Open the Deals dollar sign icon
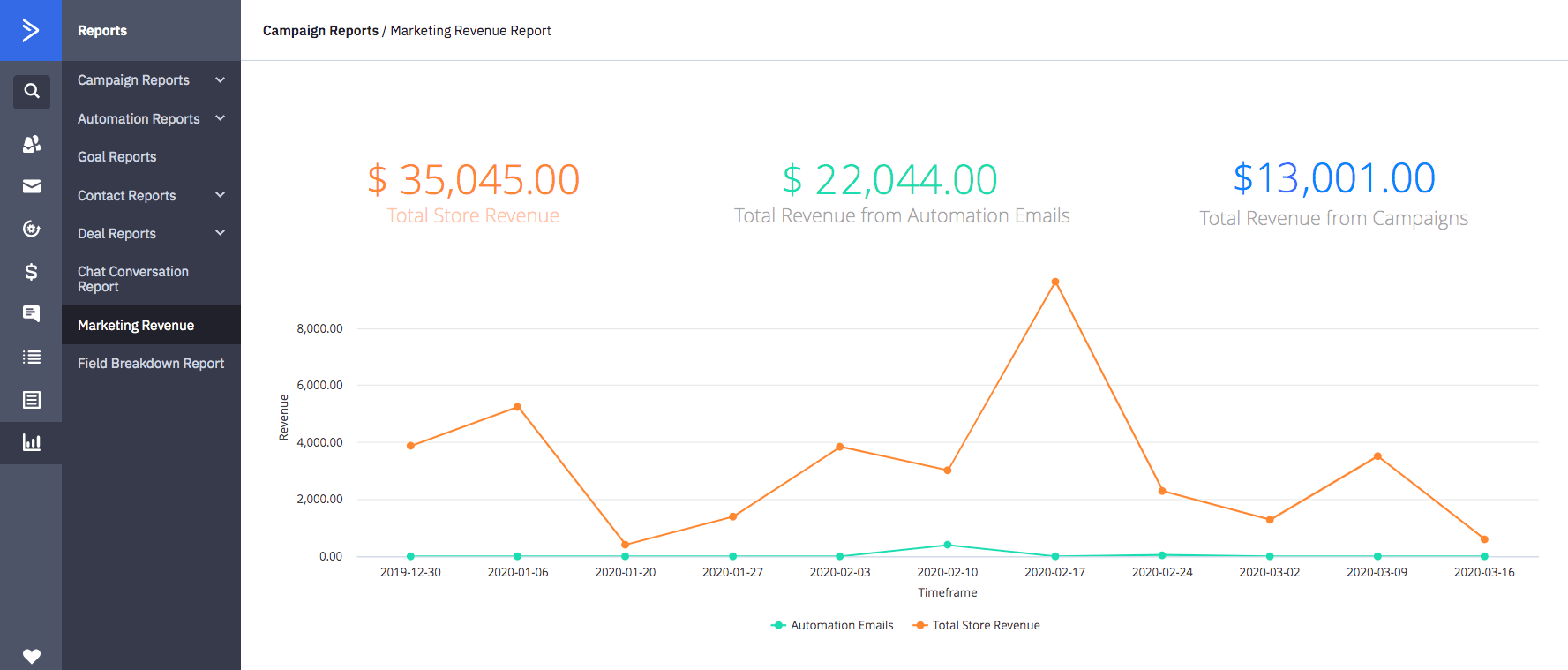This screenshot has height=670, width=1568. (x=31, y=272)
